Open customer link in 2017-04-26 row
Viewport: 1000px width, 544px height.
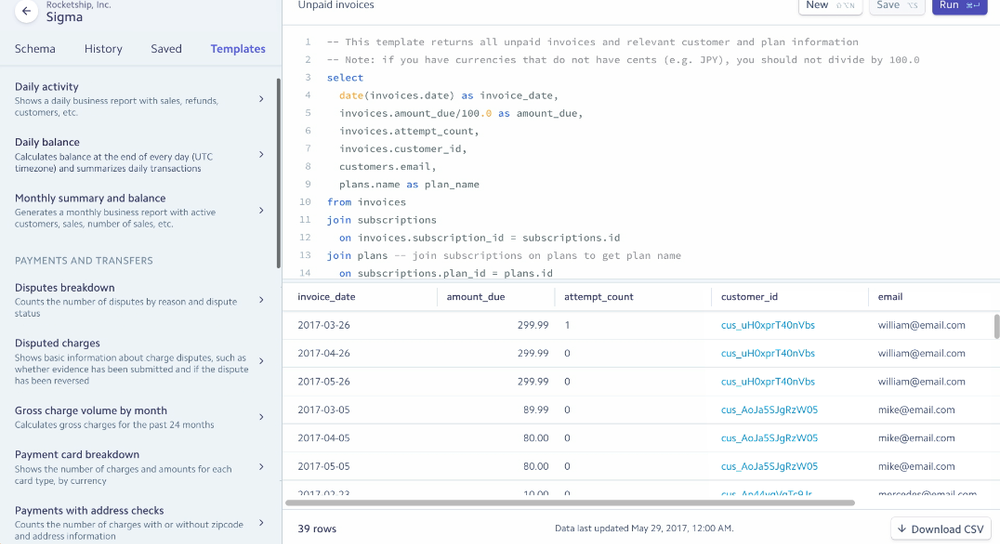pos(768,353)
